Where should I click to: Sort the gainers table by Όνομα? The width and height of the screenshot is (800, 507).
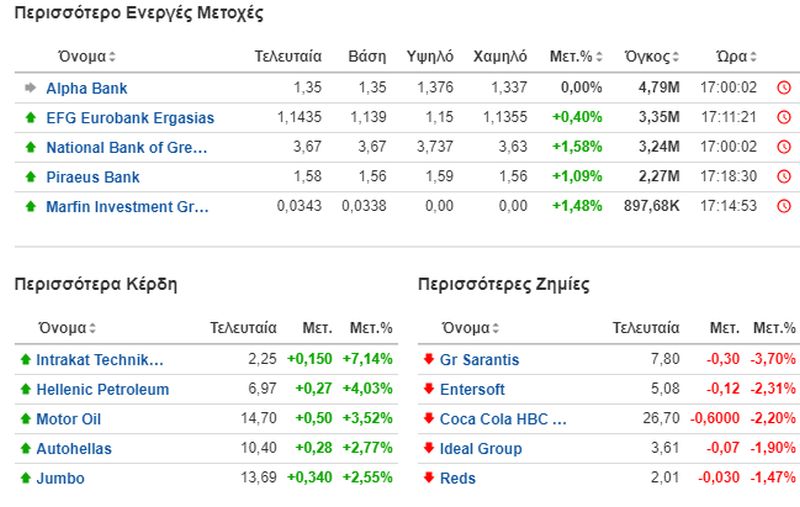pos(67,328)
